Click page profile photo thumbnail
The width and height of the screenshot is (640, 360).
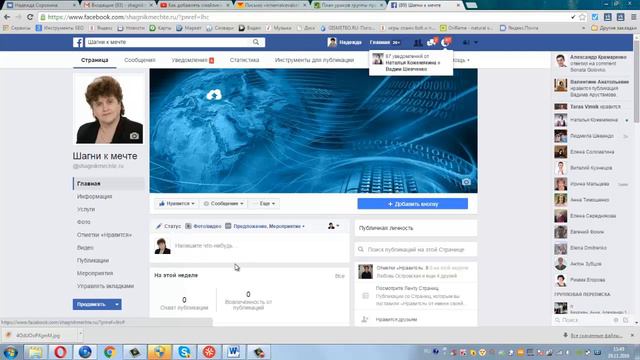pos(109,109)
